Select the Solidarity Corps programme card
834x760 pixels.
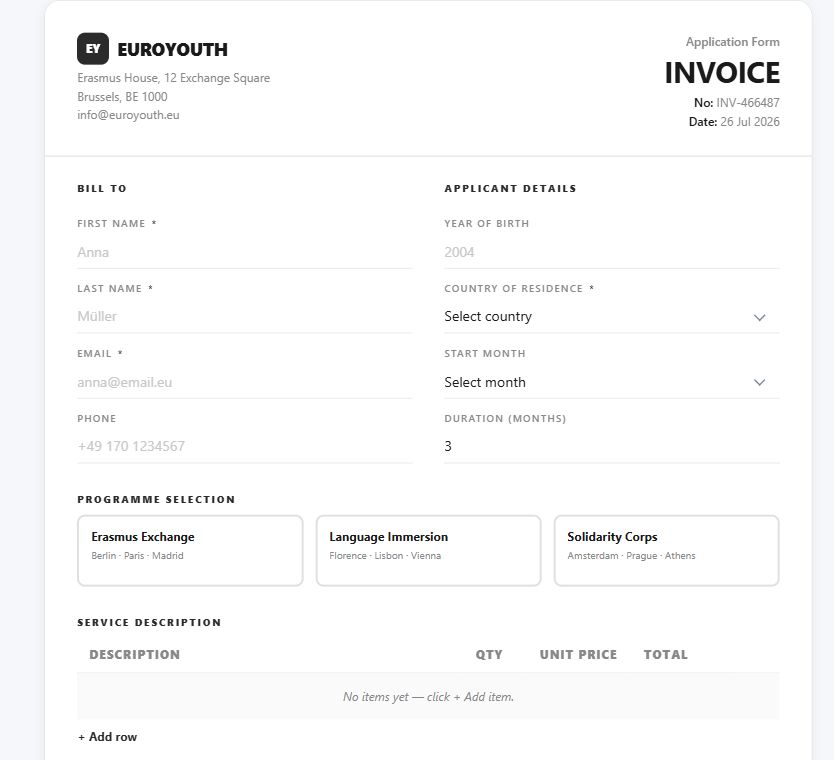point(666,550)
